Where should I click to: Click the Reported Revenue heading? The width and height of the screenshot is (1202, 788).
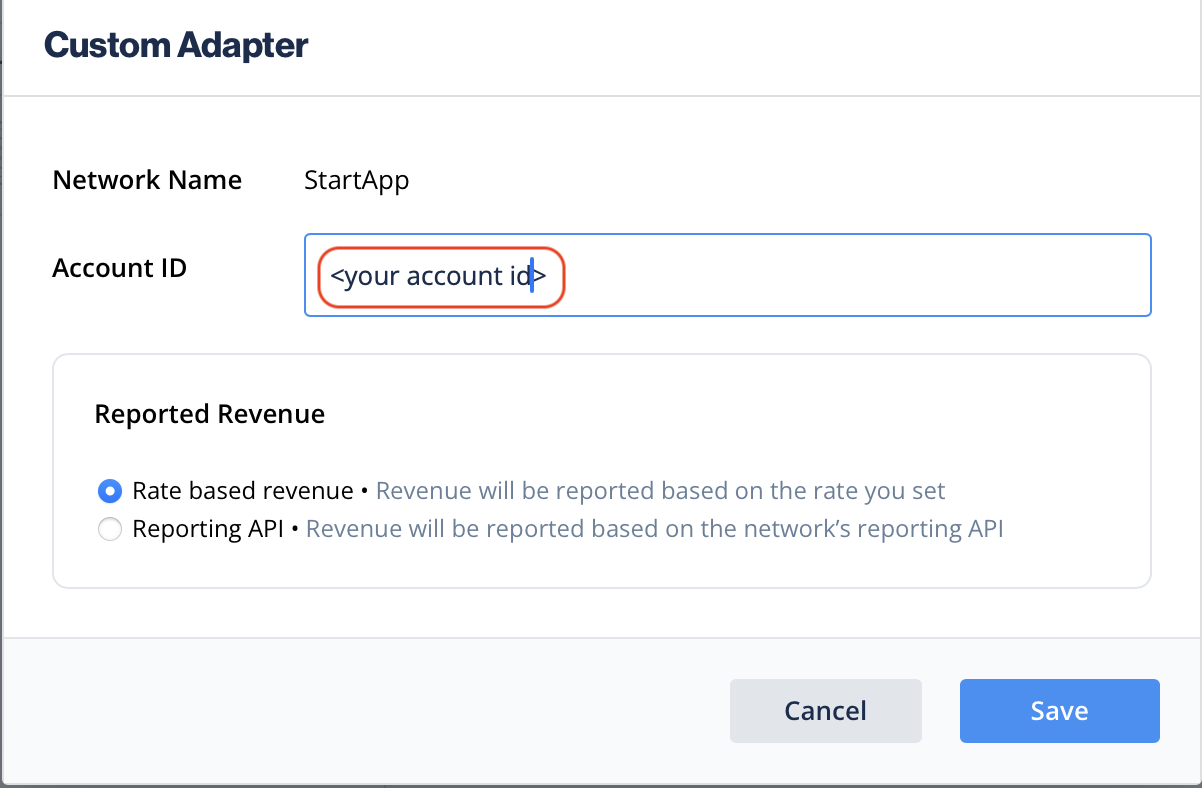coord(210,414)
